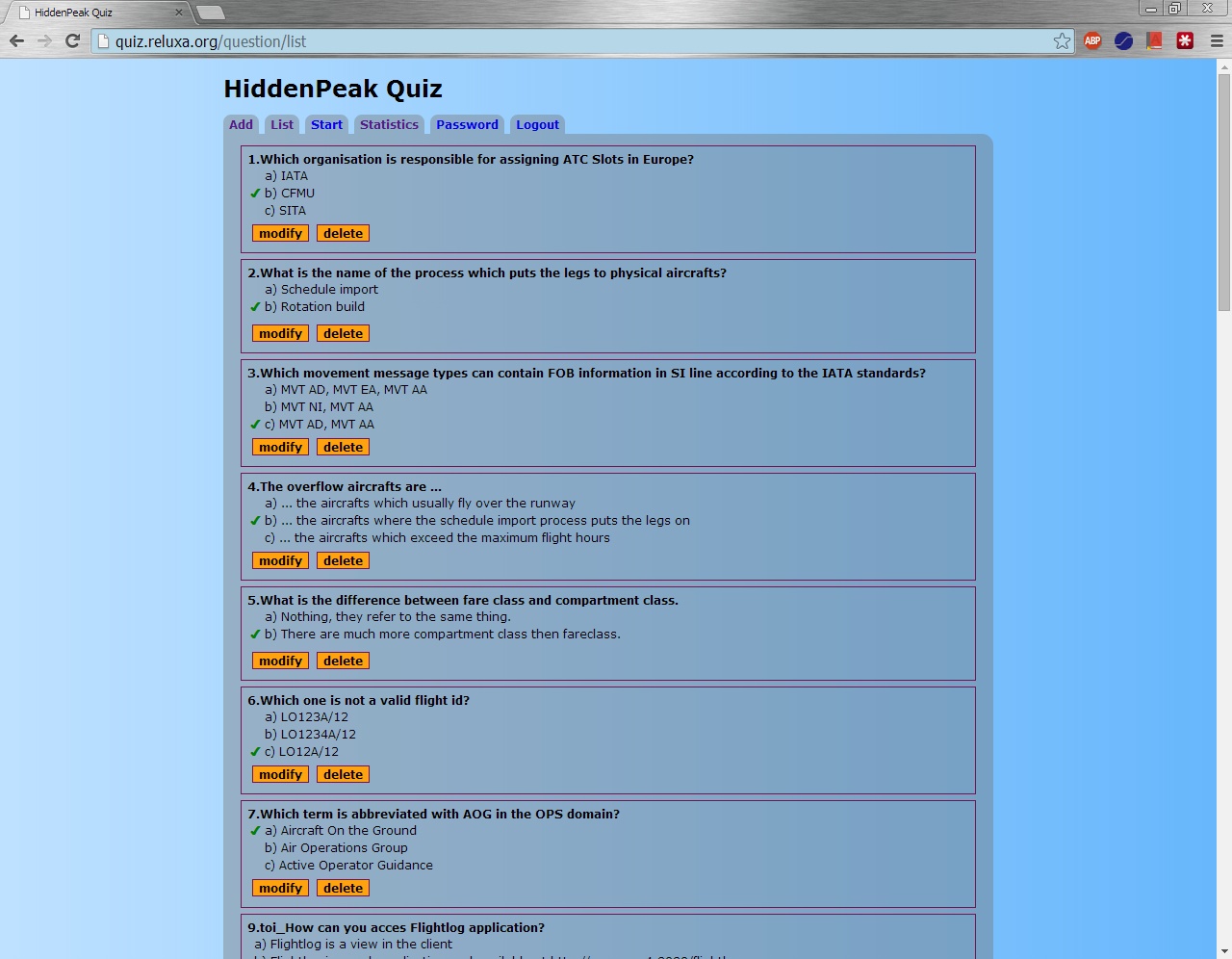
Task: Click the scrollbar down arrow
Action: point(1224,950)
